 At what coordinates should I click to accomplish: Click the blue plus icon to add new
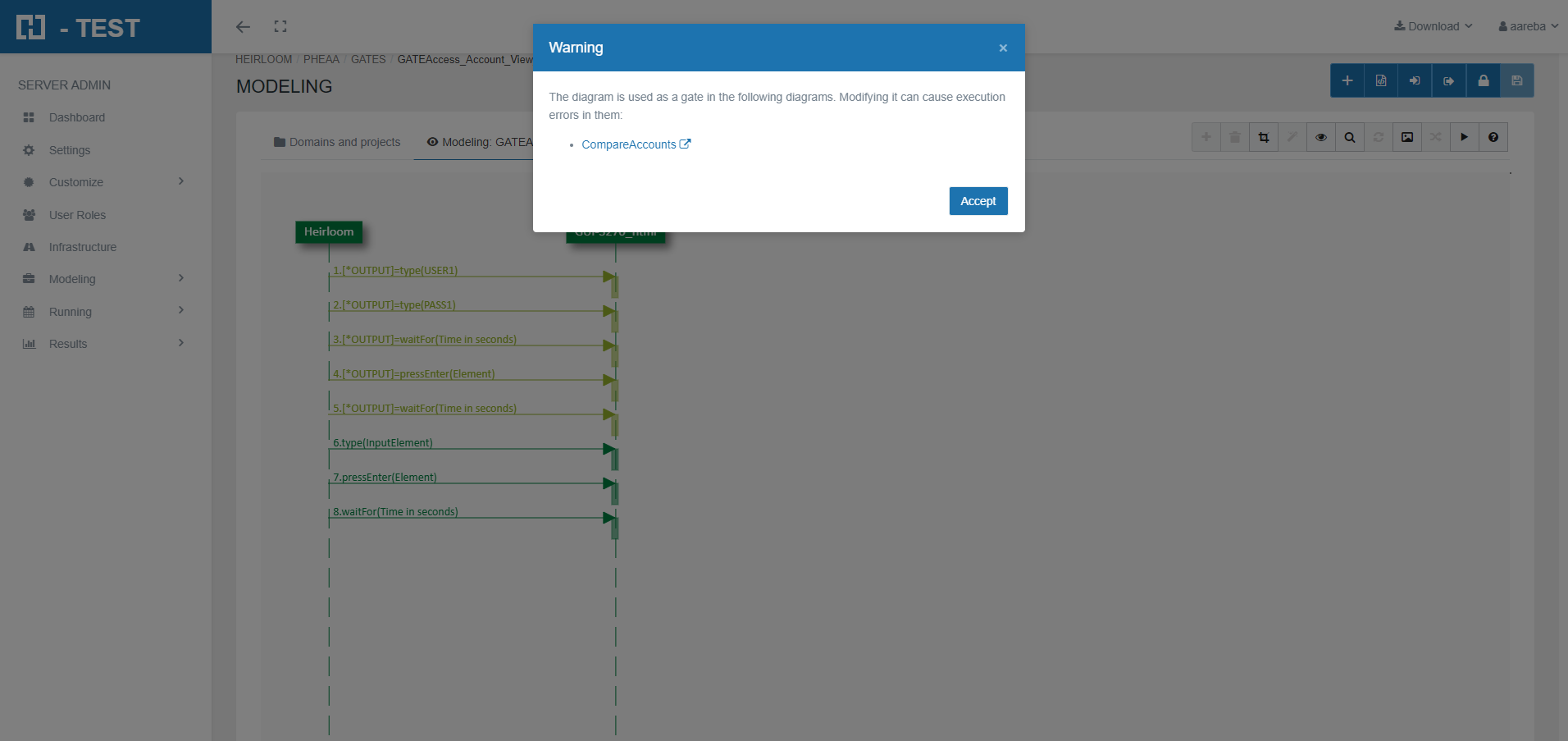1347,80
